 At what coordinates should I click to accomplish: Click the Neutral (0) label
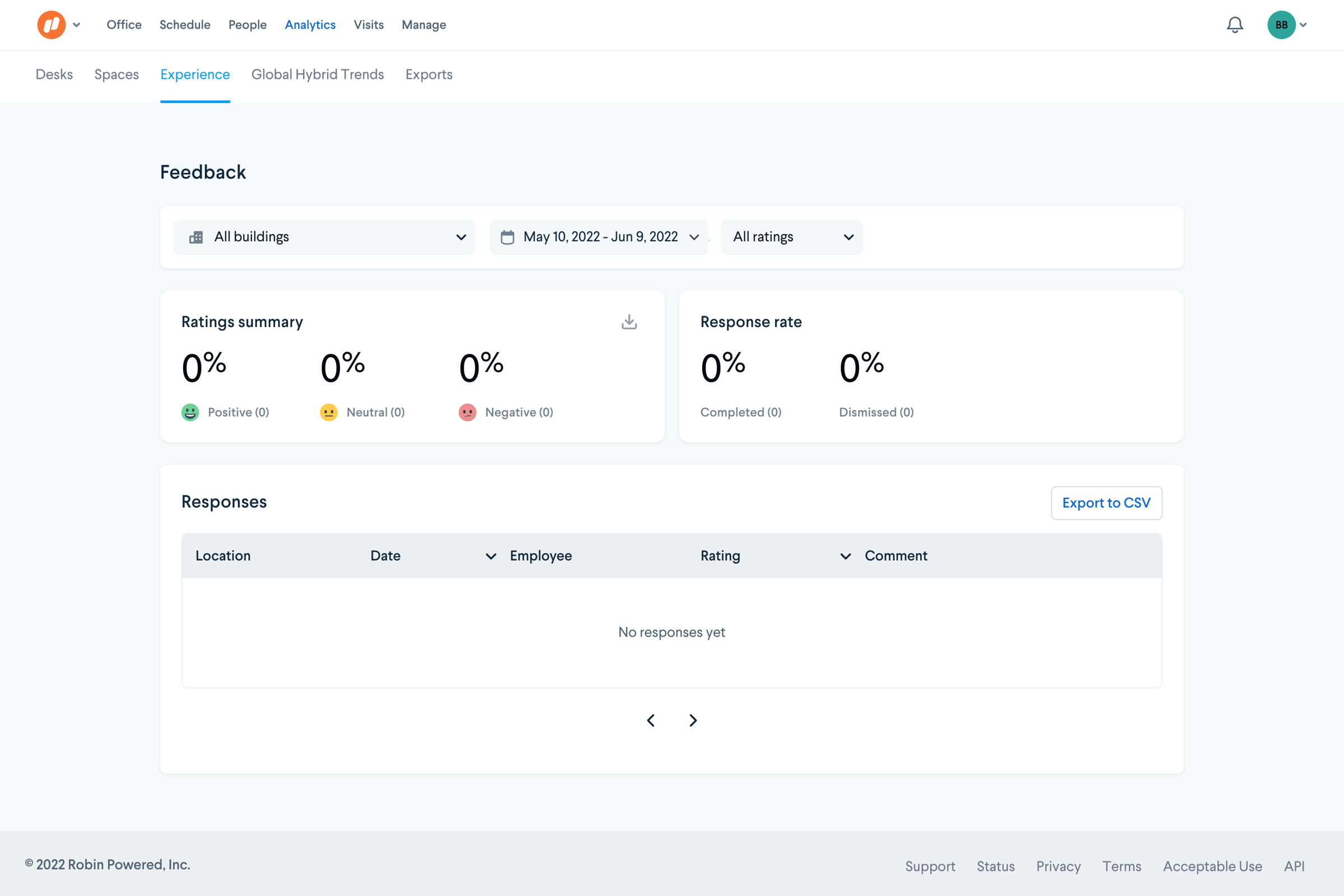pyautogui.click(x=376, y=412)
